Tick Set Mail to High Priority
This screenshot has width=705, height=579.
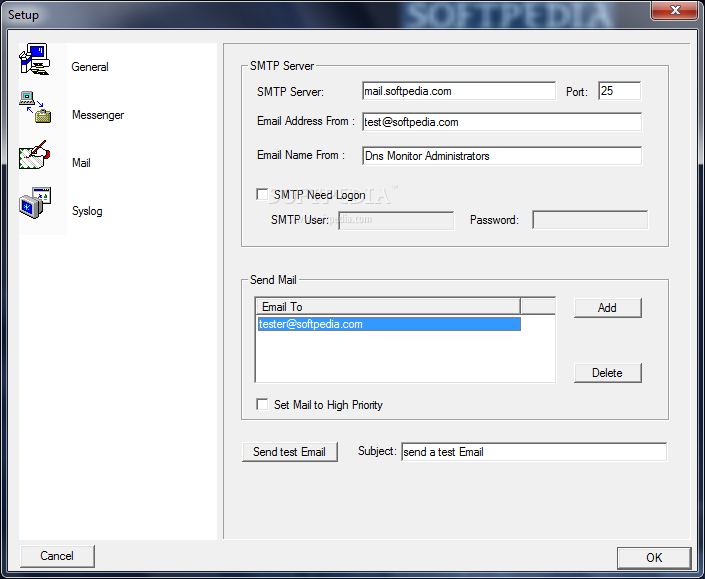(x=262, y=404)
